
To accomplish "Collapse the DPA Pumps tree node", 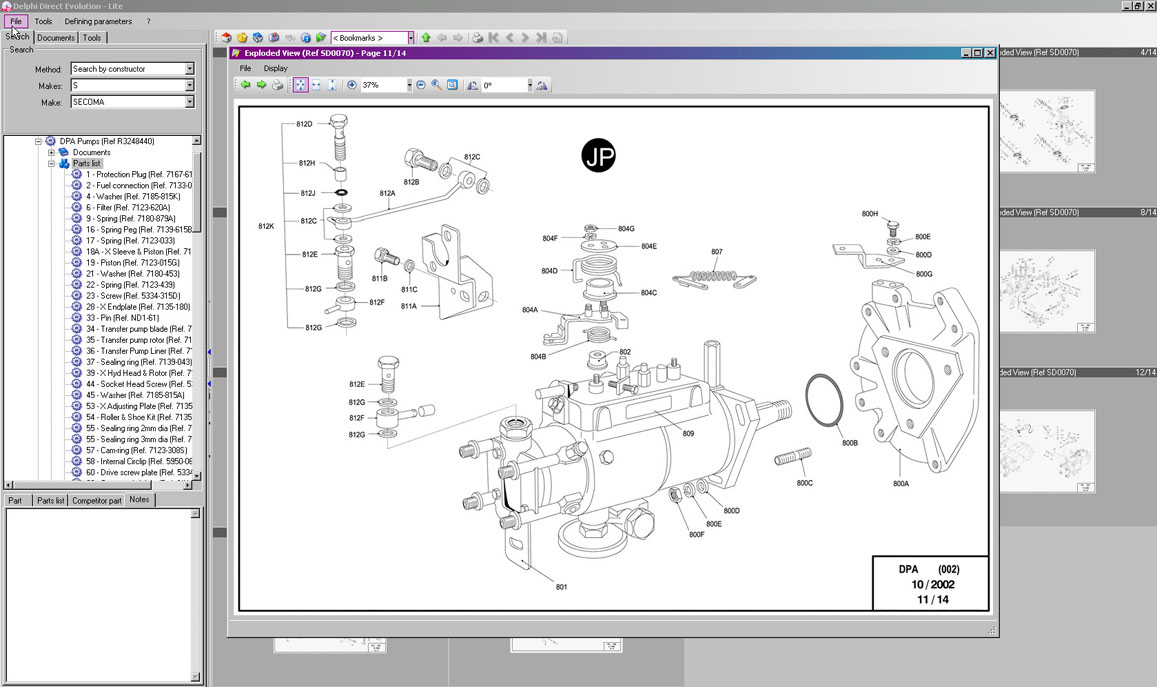I will [x=39, y=141].
